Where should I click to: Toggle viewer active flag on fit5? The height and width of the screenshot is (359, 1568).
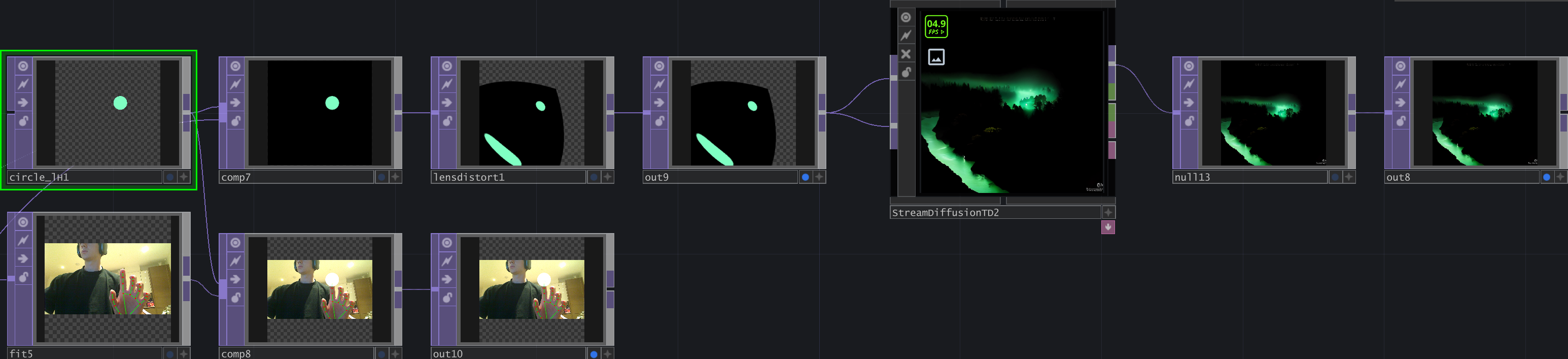[23, 222]
